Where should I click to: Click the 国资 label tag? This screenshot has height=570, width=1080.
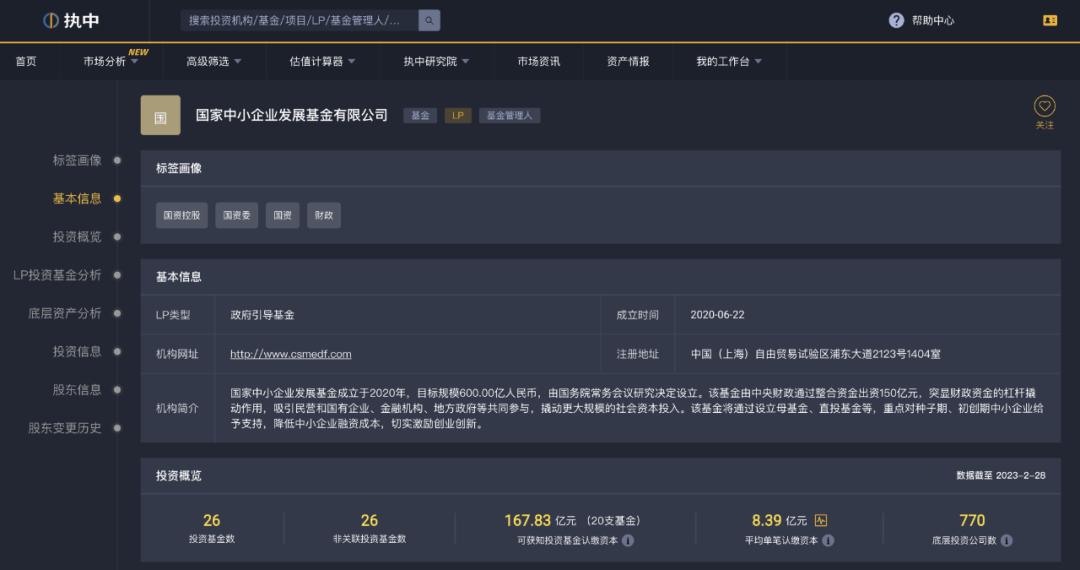click(x=282, y=215)
